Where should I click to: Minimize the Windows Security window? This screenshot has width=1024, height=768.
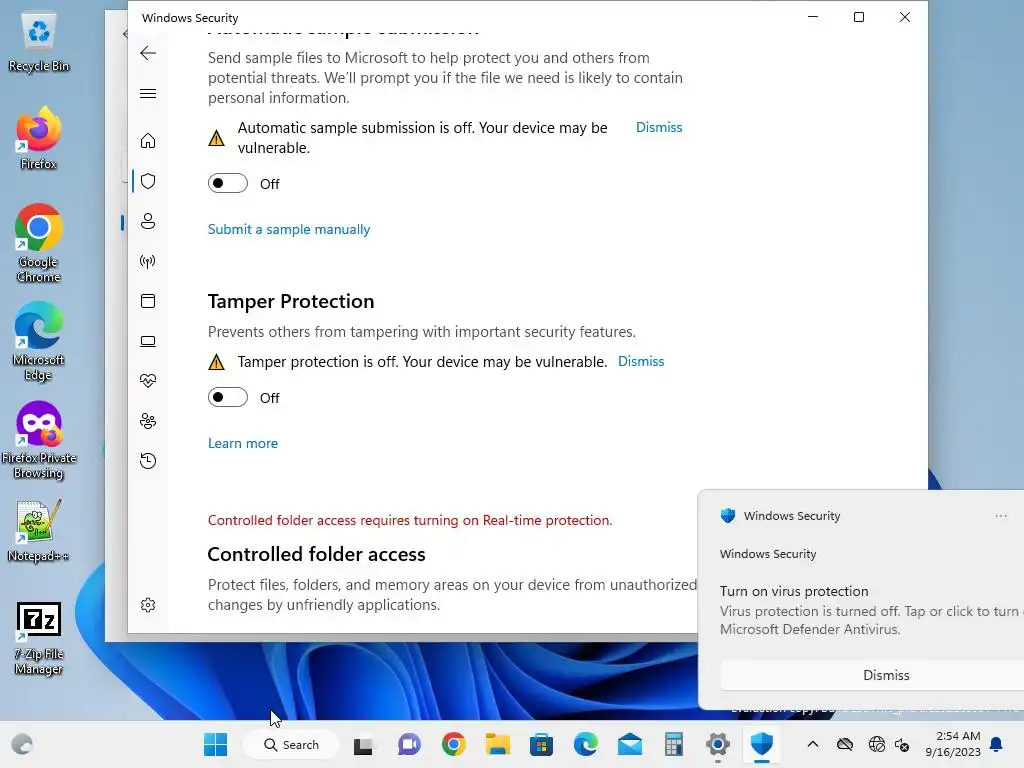(813, 17)
